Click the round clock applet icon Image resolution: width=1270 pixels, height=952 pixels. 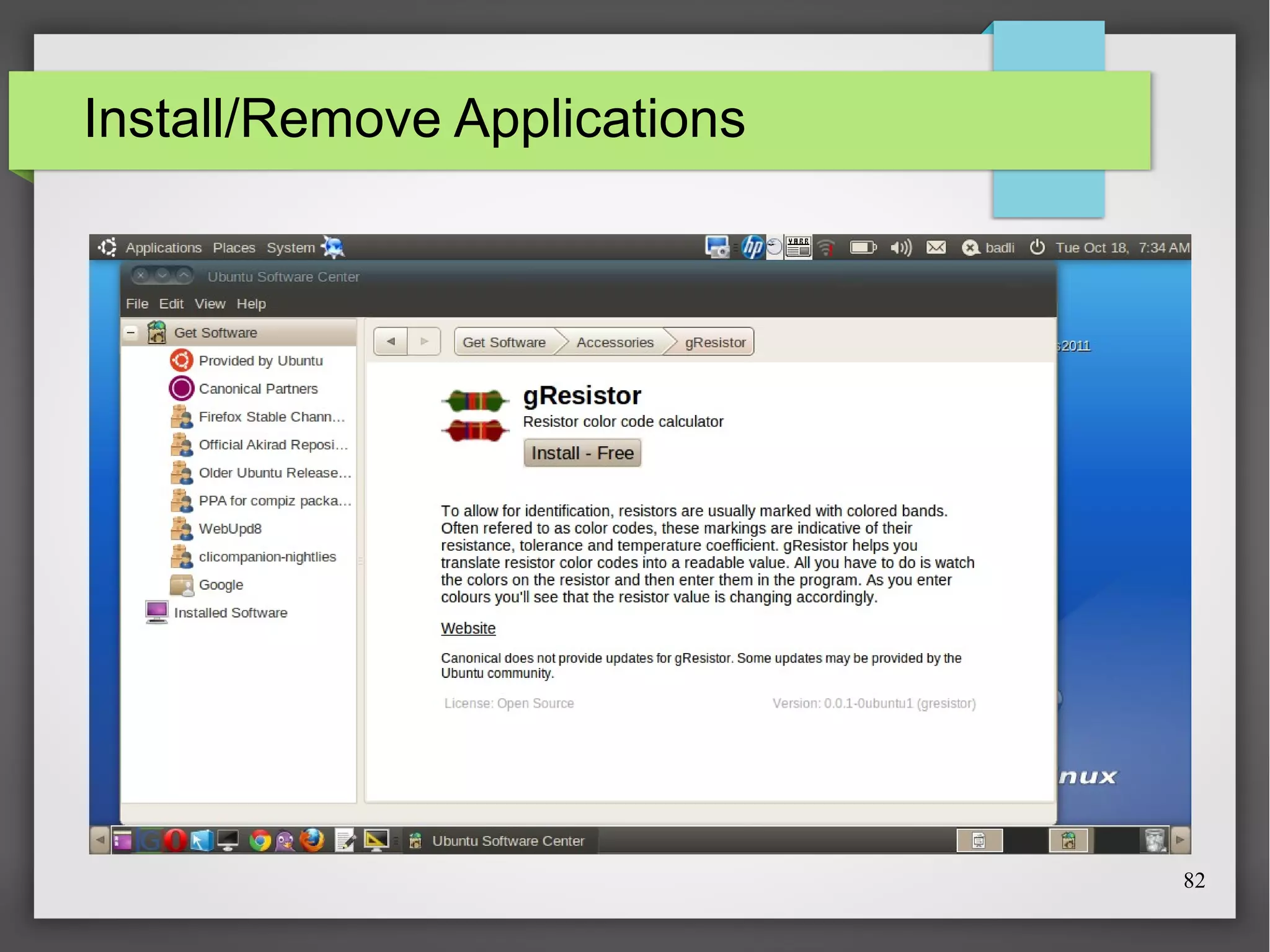click(x=774, y=247)
